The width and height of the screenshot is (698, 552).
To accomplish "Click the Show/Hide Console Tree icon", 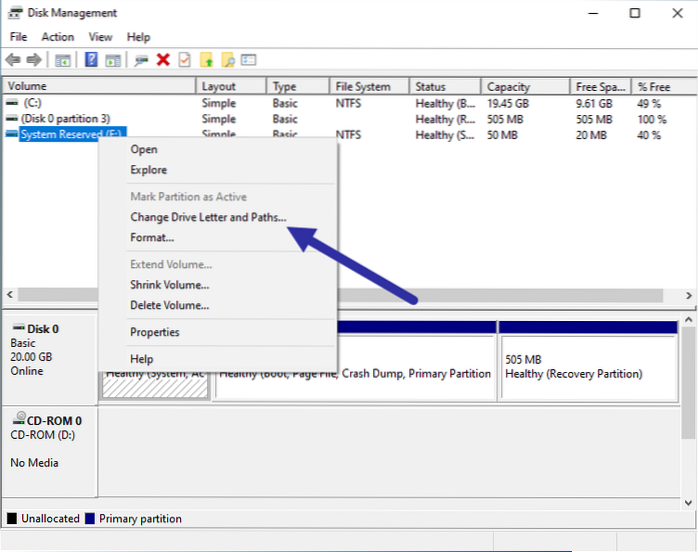I will coord(62,60).
